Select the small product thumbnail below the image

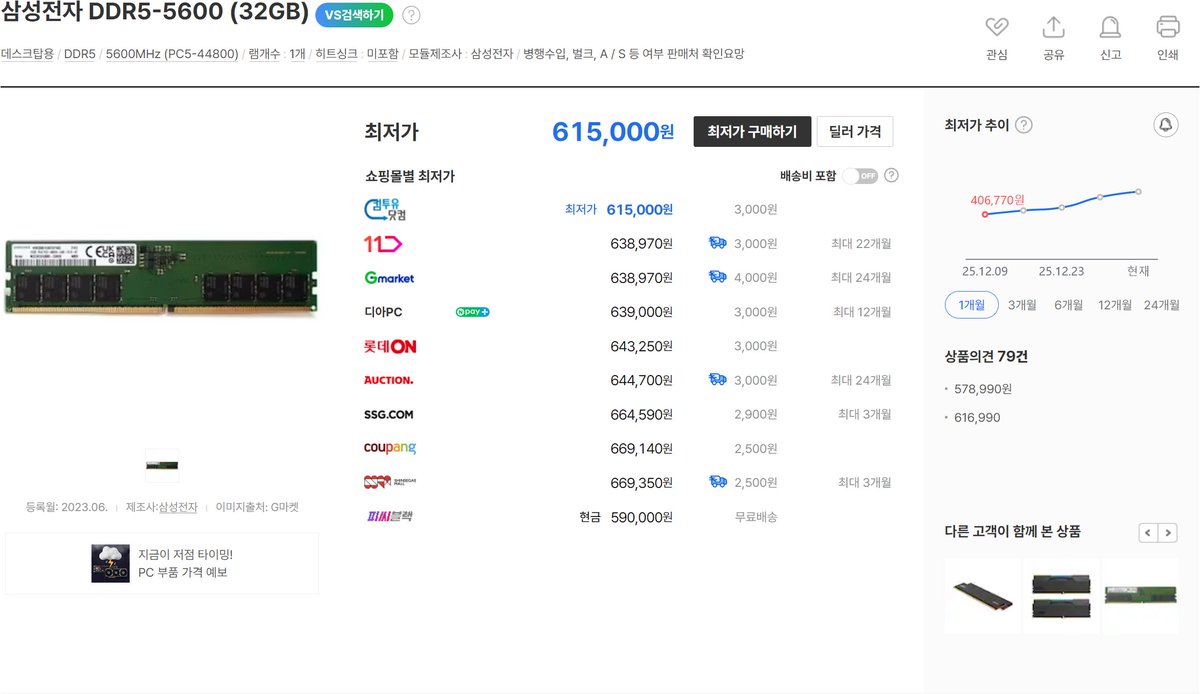coord(162,465)
